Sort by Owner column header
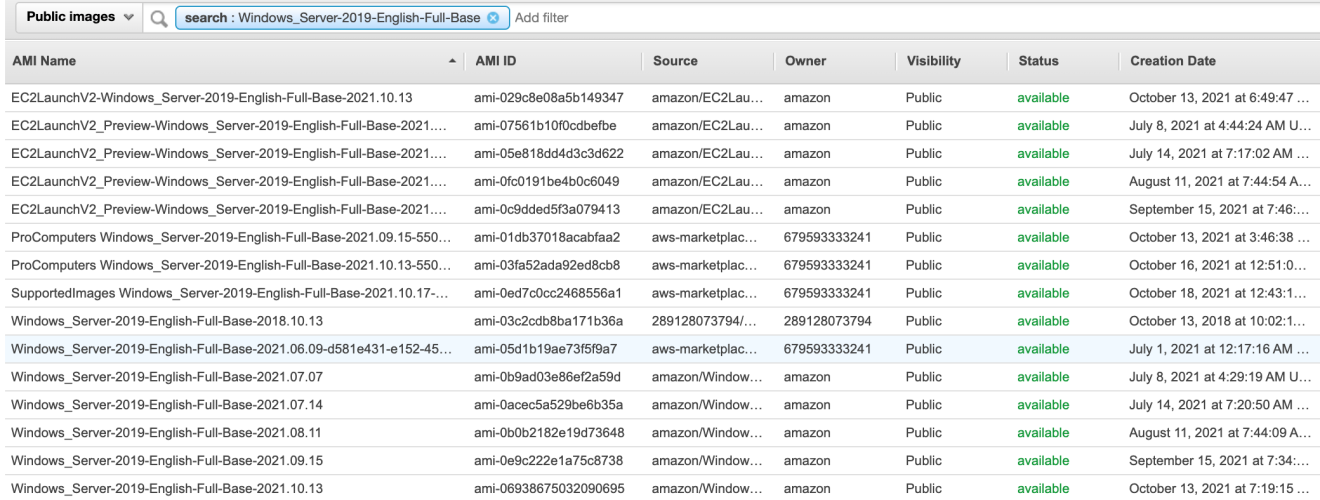This screenshot has height=500, width=1320. pos(805,61)
